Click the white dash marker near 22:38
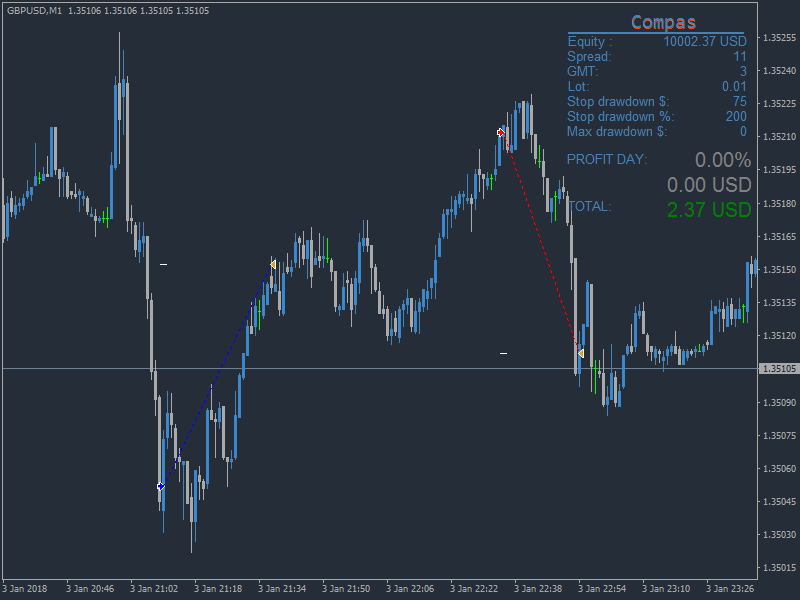800x600 pixels. [x=504, y=353]
